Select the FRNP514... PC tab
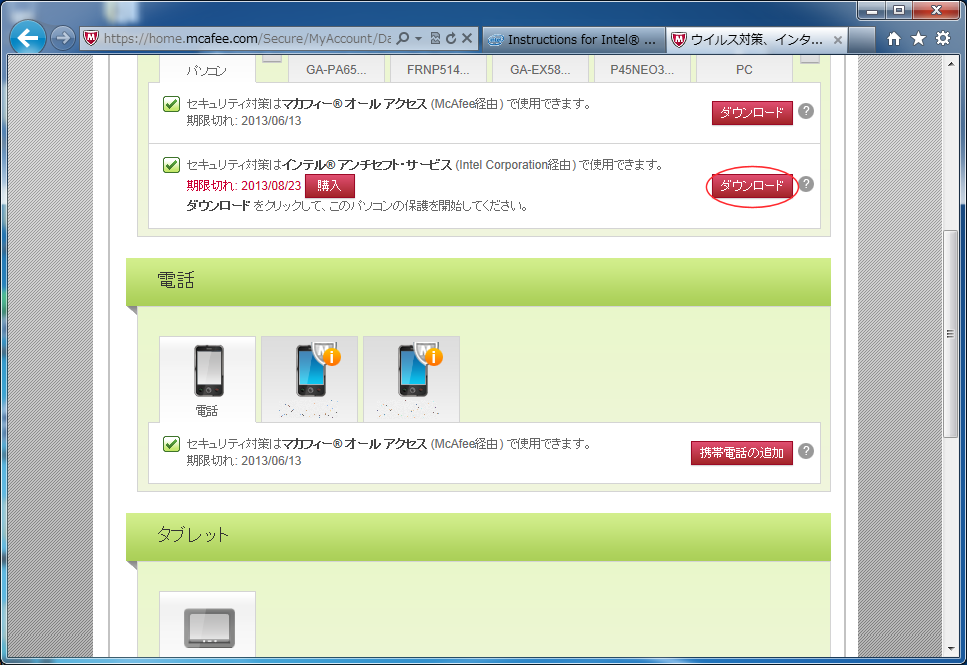This screenshot has height=665, width=967. tap(438, 70)
